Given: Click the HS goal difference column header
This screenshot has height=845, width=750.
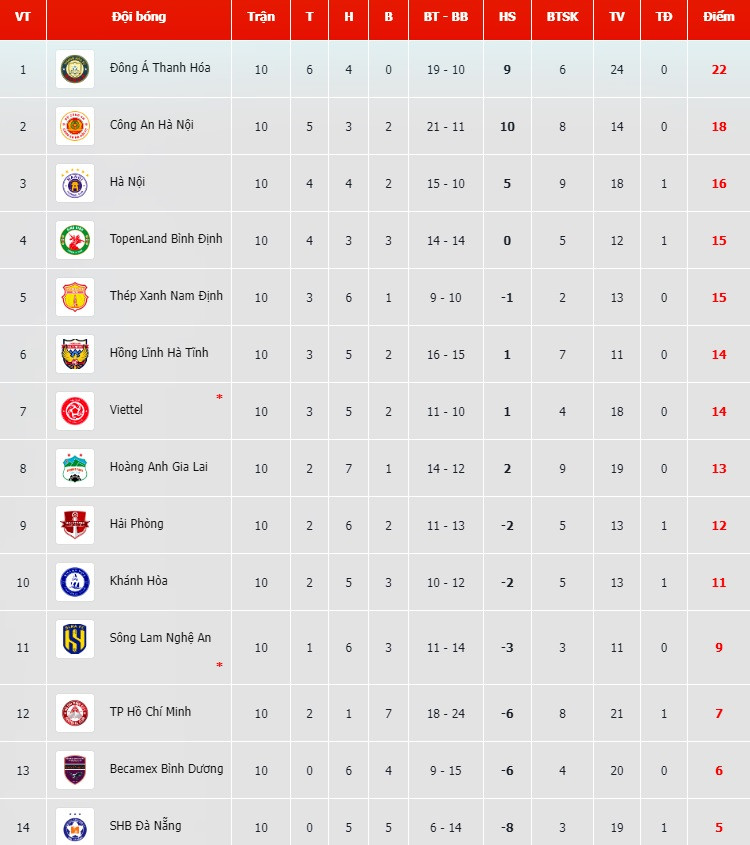Looking at the screenshot, I should (507, 17).
